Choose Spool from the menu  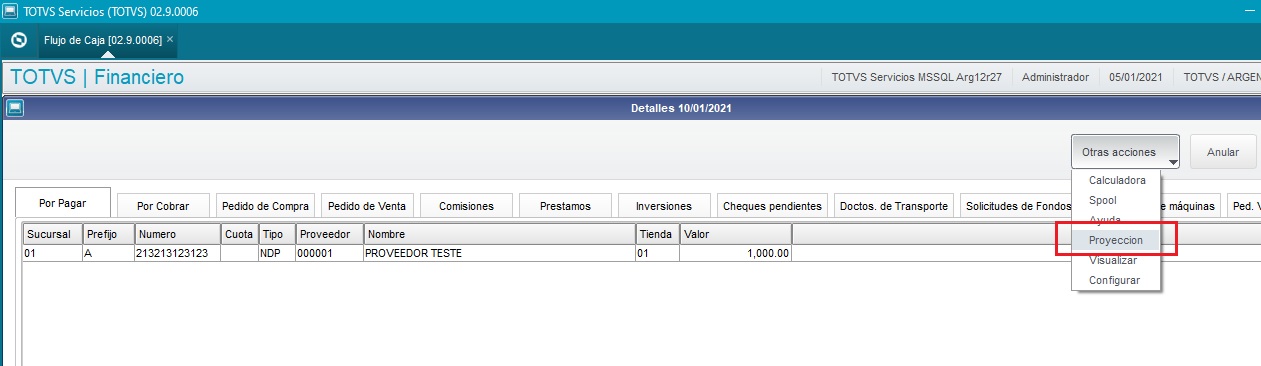click(1117, 200)
